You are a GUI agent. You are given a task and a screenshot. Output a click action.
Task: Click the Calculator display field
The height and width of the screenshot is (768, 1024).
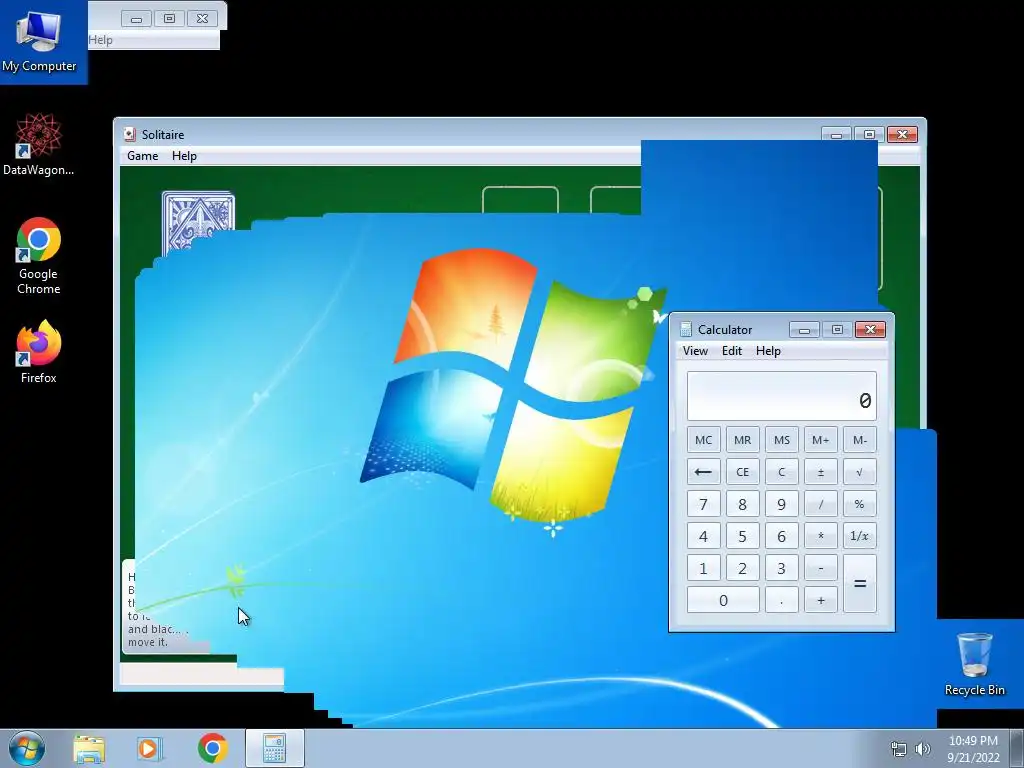(782, 396)
